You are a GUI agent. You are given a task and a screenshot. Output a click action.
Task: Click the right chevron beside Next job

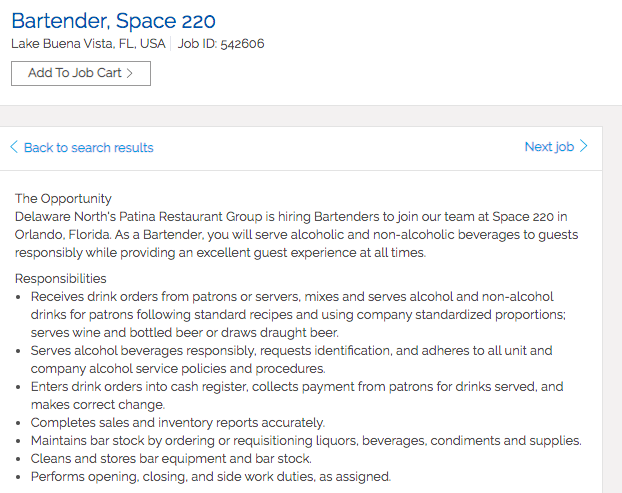584,147
